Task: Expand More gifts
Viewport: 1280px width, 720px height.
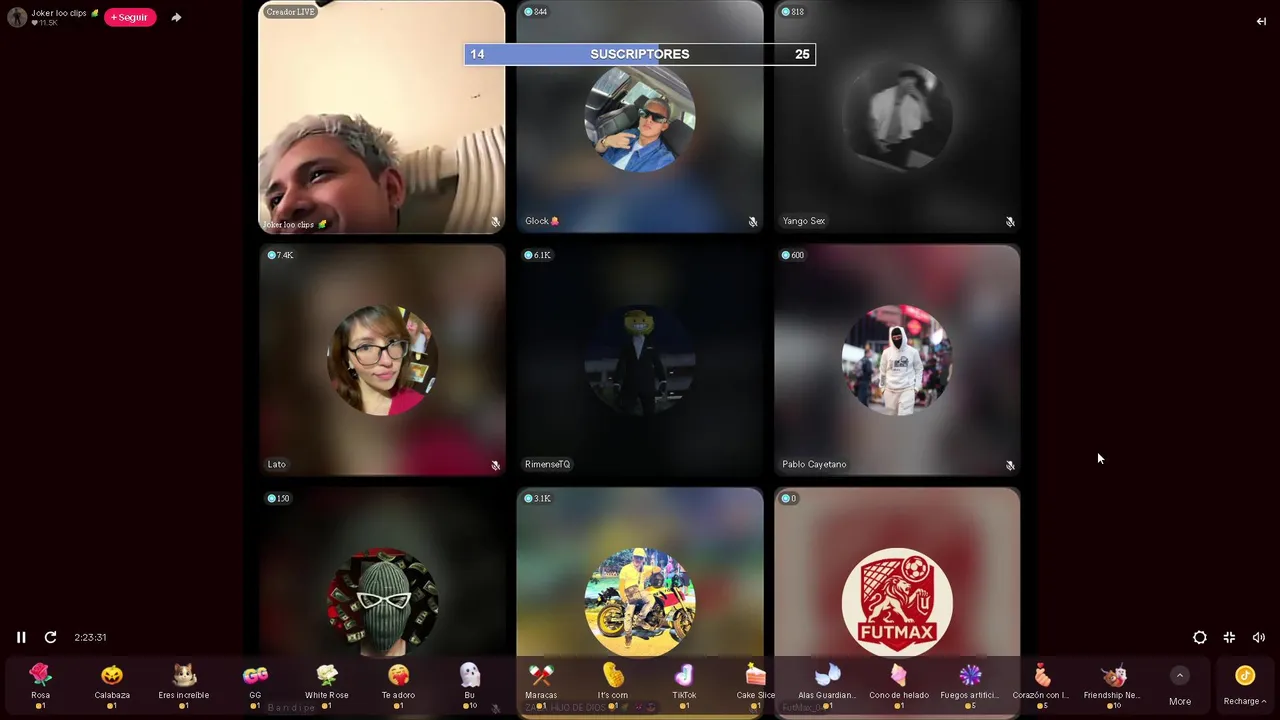Action: coord(1180,687)
